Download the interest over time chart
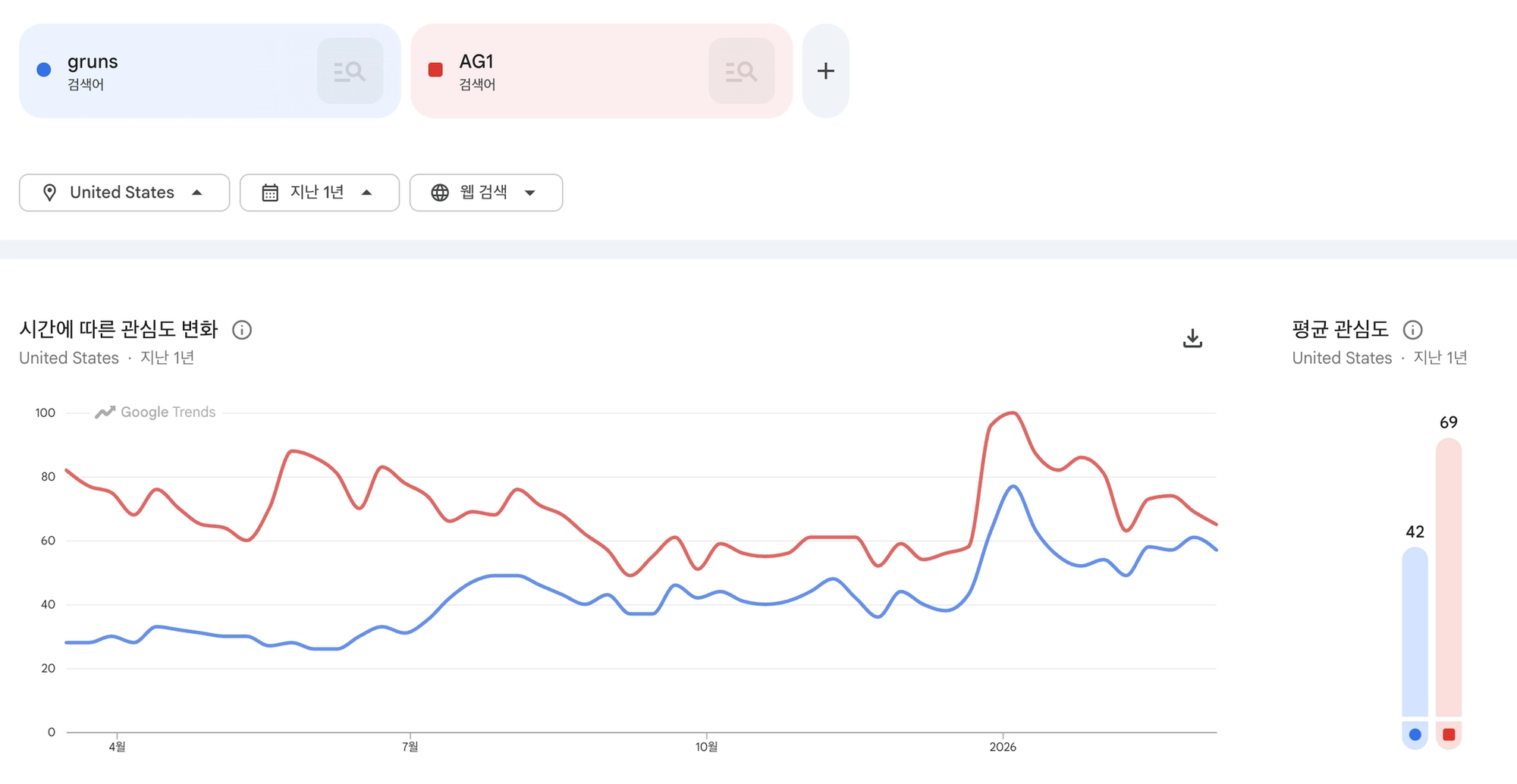Image resolution: width=1517 pixels, height=784 pixels. point(1192,338)
